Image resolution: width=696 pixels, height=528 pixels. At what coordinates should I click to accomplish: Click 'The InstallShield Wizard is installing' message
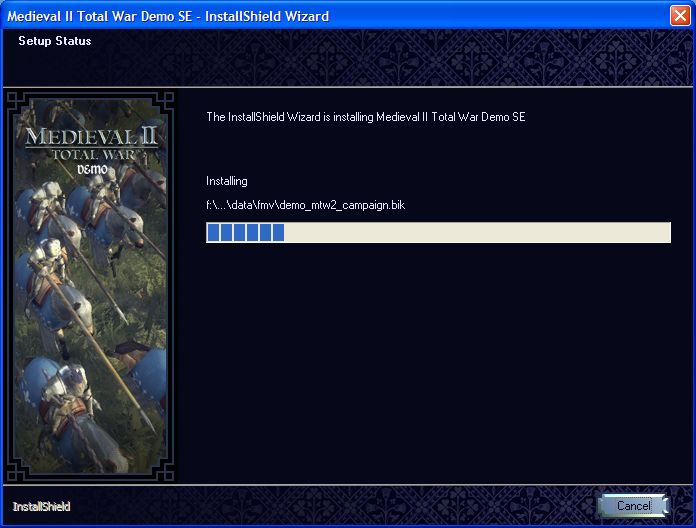click(366, 117)
